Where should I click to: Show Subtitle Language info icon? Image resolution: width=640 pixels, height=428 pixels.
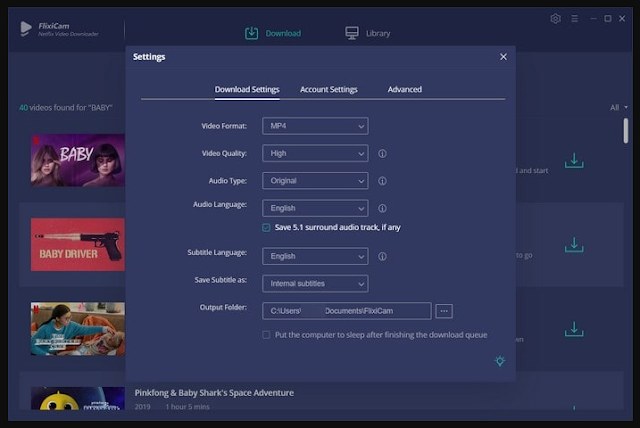382,256
